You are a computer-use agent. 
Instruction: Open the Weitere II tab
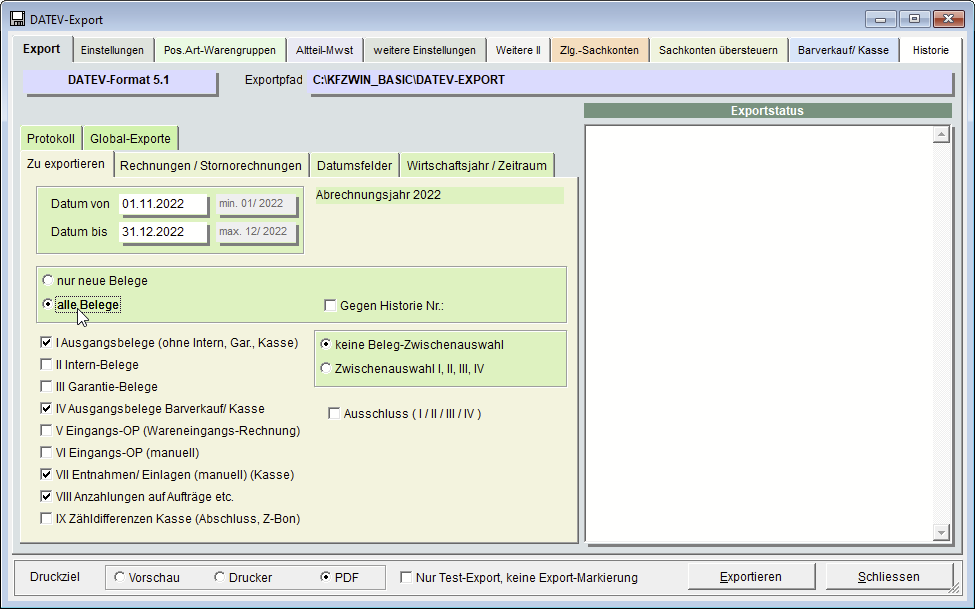click(x=518, y=50)
